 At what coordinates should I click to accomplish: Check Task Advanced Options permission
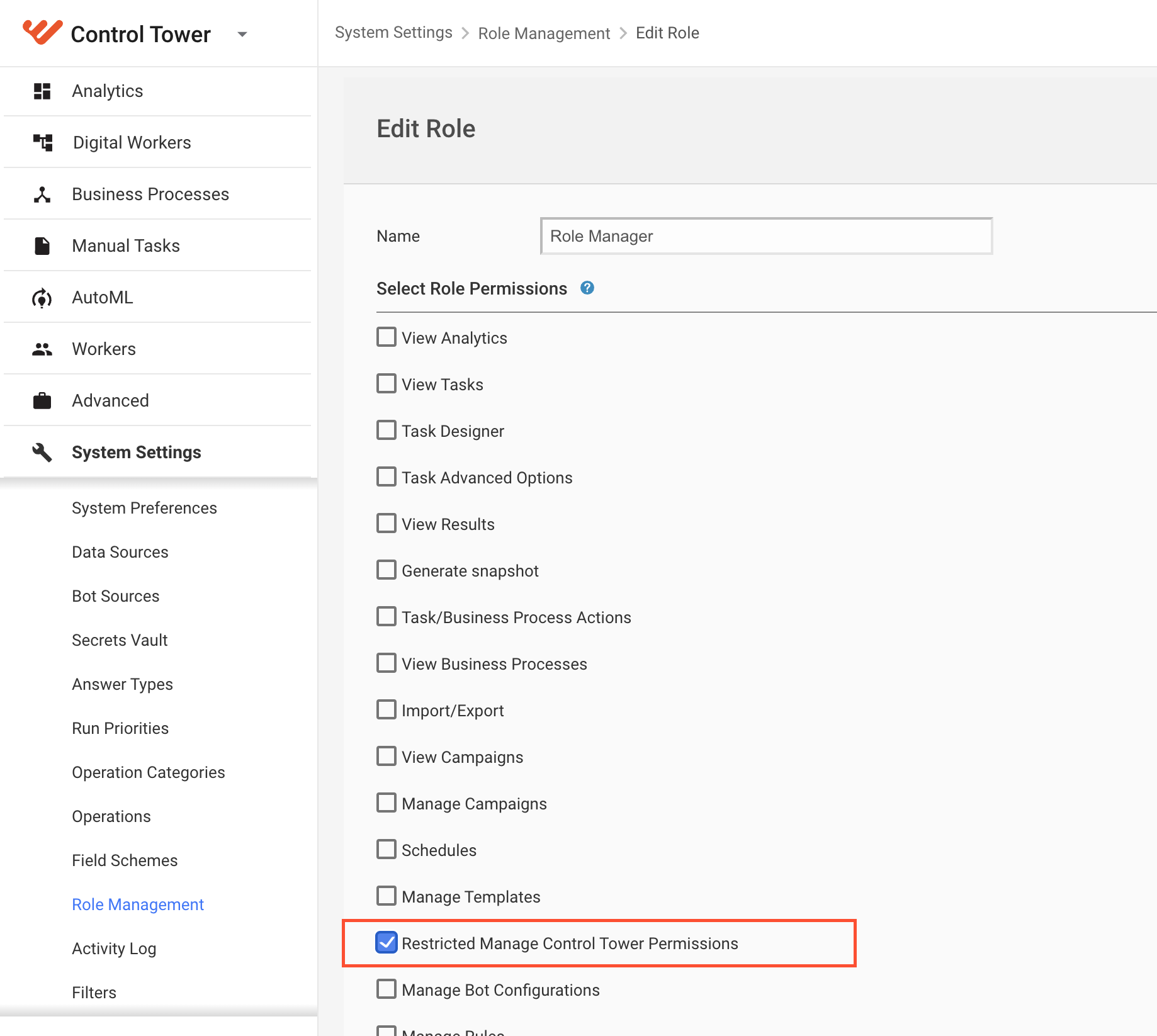tap(387, 476)
